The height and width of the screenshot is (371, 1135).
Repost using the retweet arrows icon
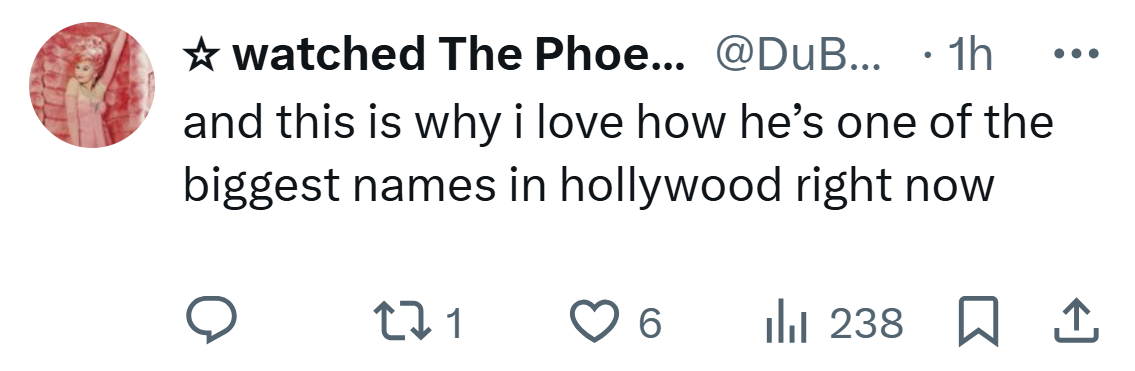tap(400, 322)
